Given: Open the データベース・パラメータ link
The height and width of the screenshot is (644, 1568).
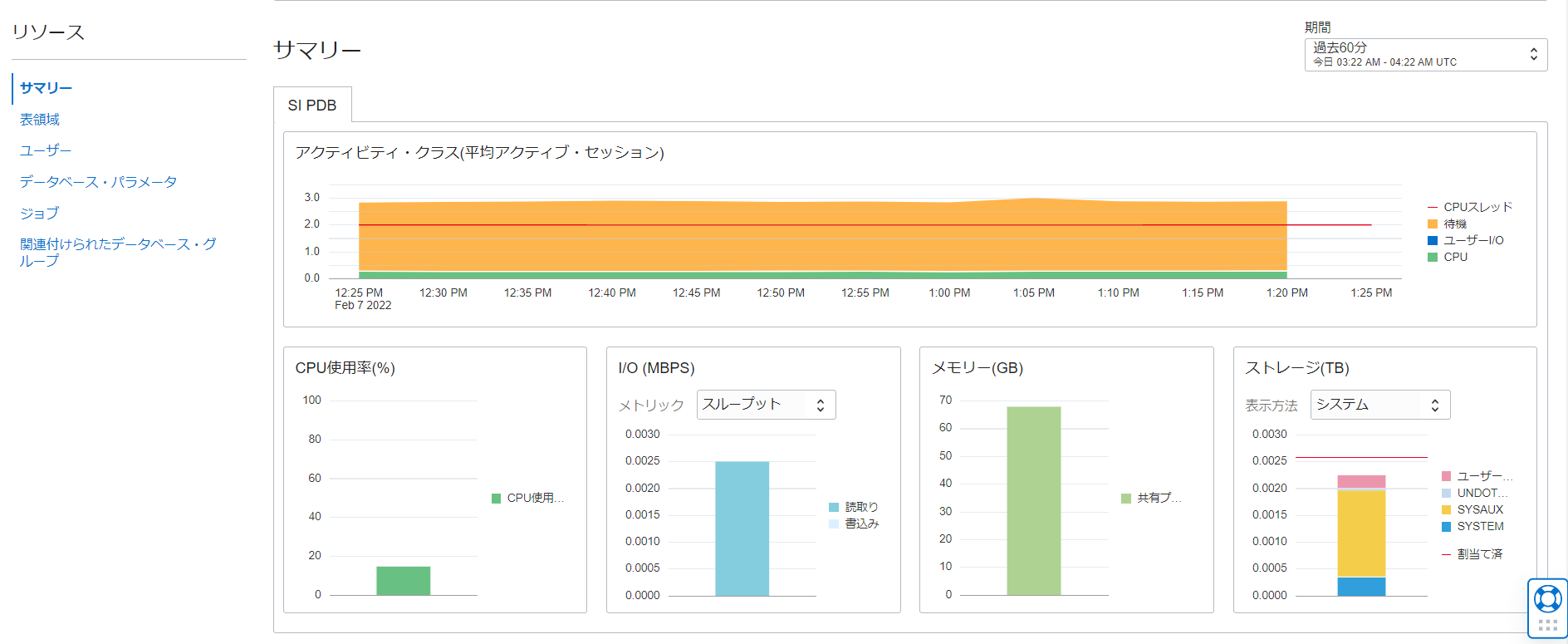Looking at the screenshot, I should point(98,182).
